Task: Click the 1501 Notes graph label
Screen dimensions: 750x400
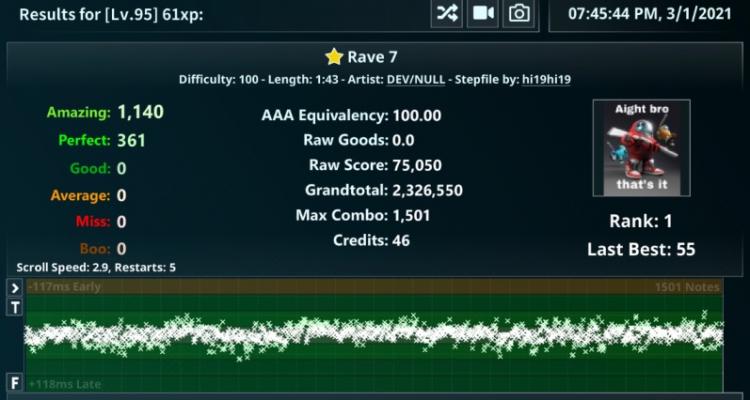Action: click(687, 287)
